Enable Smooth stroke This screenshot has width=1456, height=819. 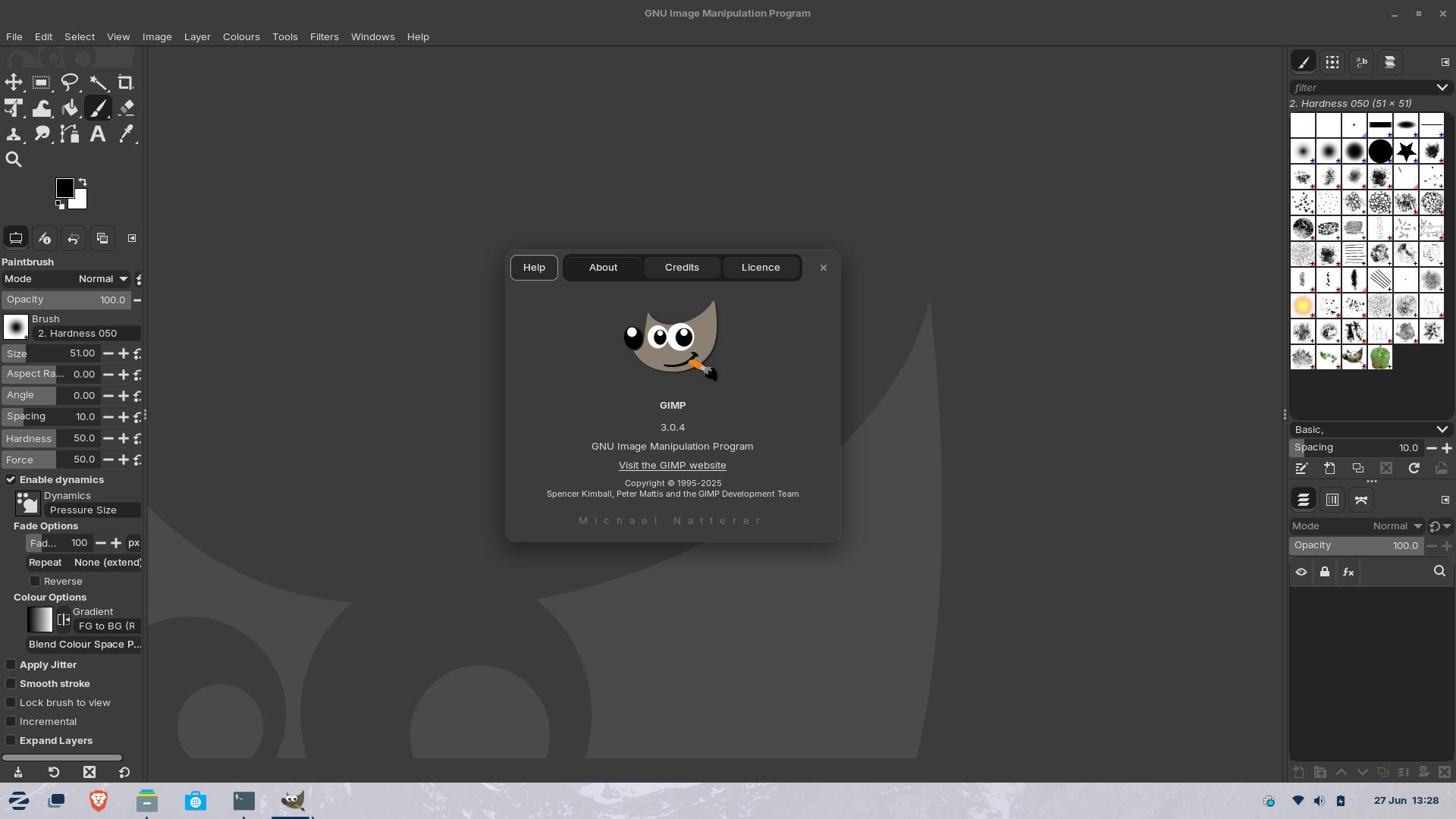[11, 683]
